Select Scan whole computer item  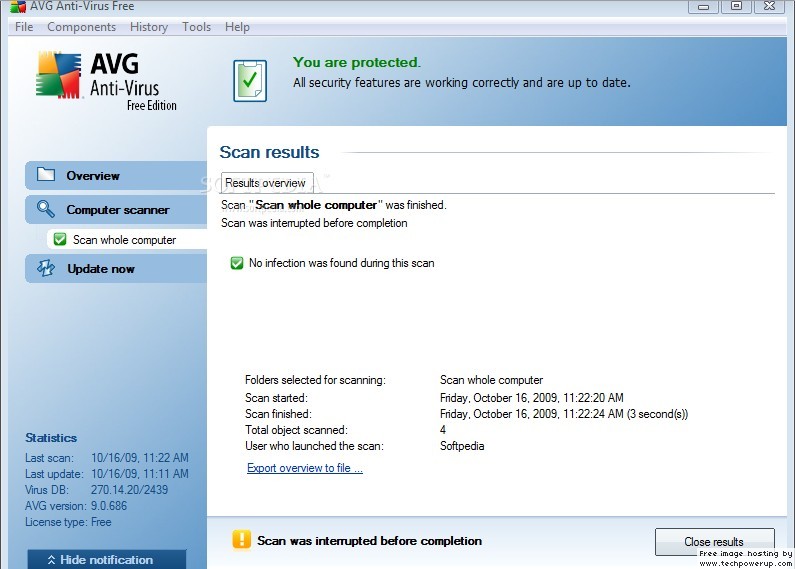pos(127,239)
